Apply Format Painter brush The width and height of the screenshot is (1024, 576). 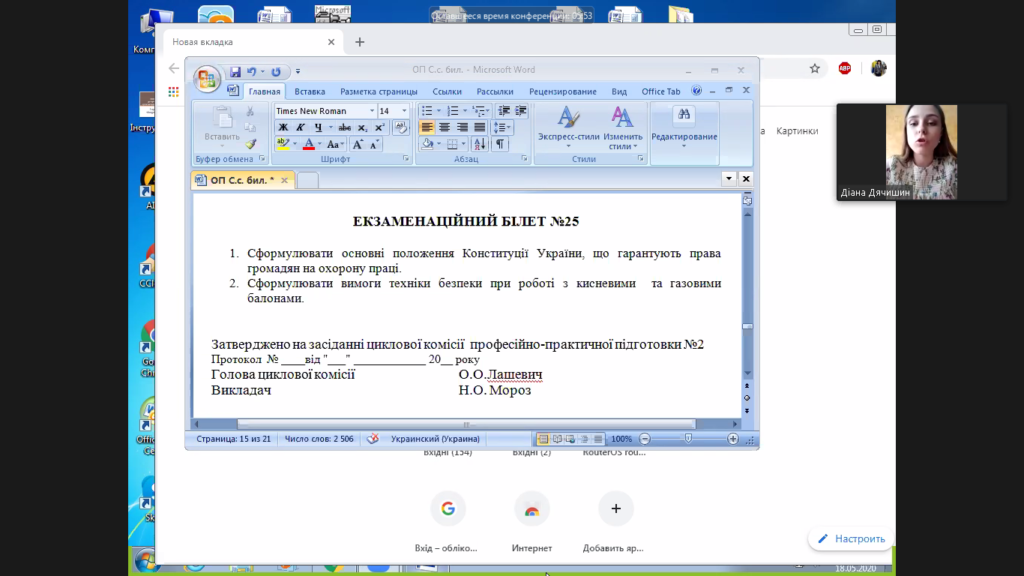coord(250,144)
